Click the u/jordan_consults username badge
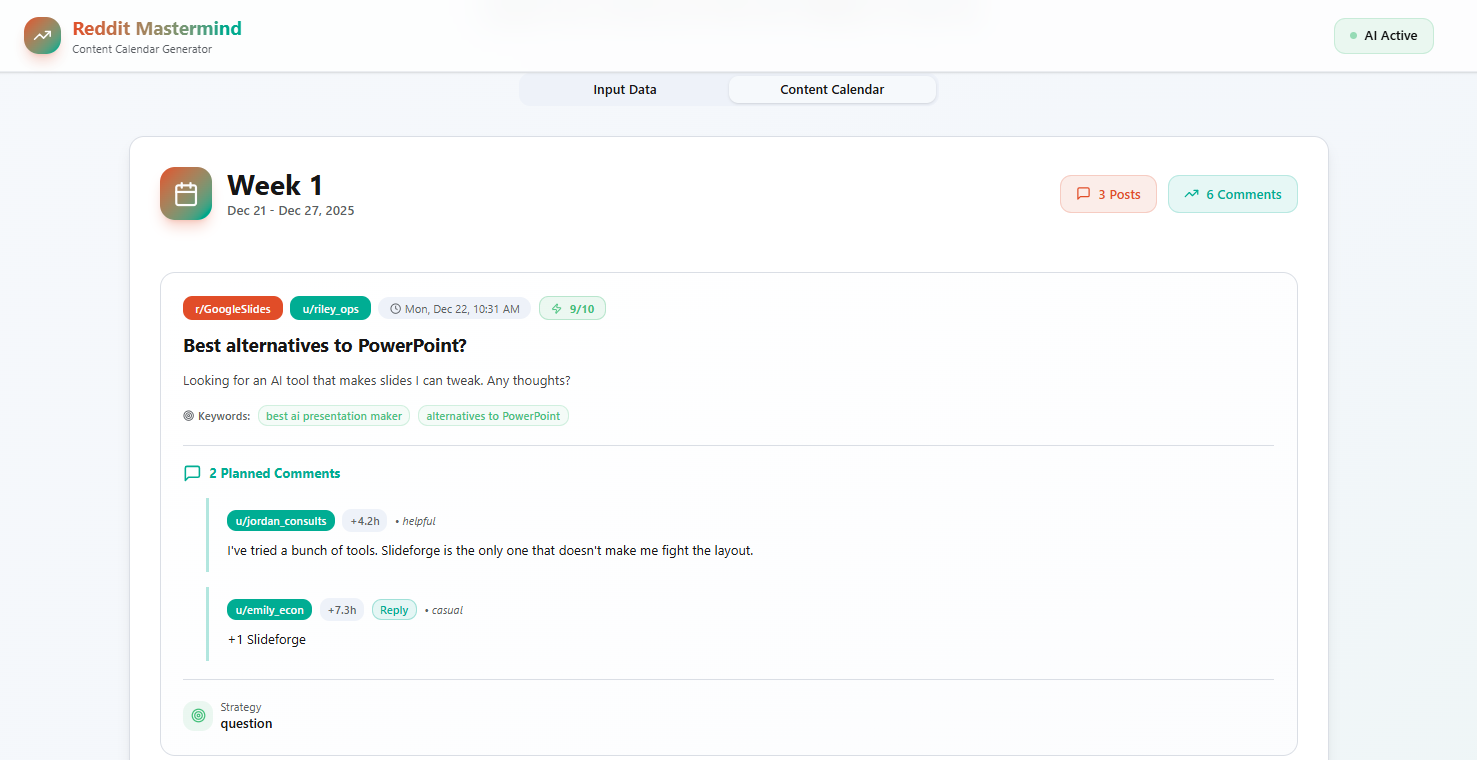This screenshot has width=1477, height=760. 280,520
